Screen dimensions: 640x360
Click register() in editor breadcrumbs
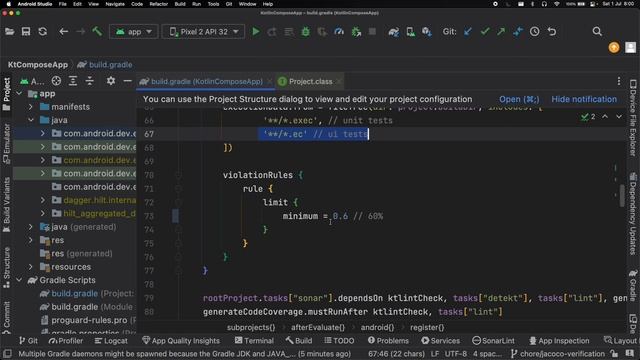[x=427, y=327]
